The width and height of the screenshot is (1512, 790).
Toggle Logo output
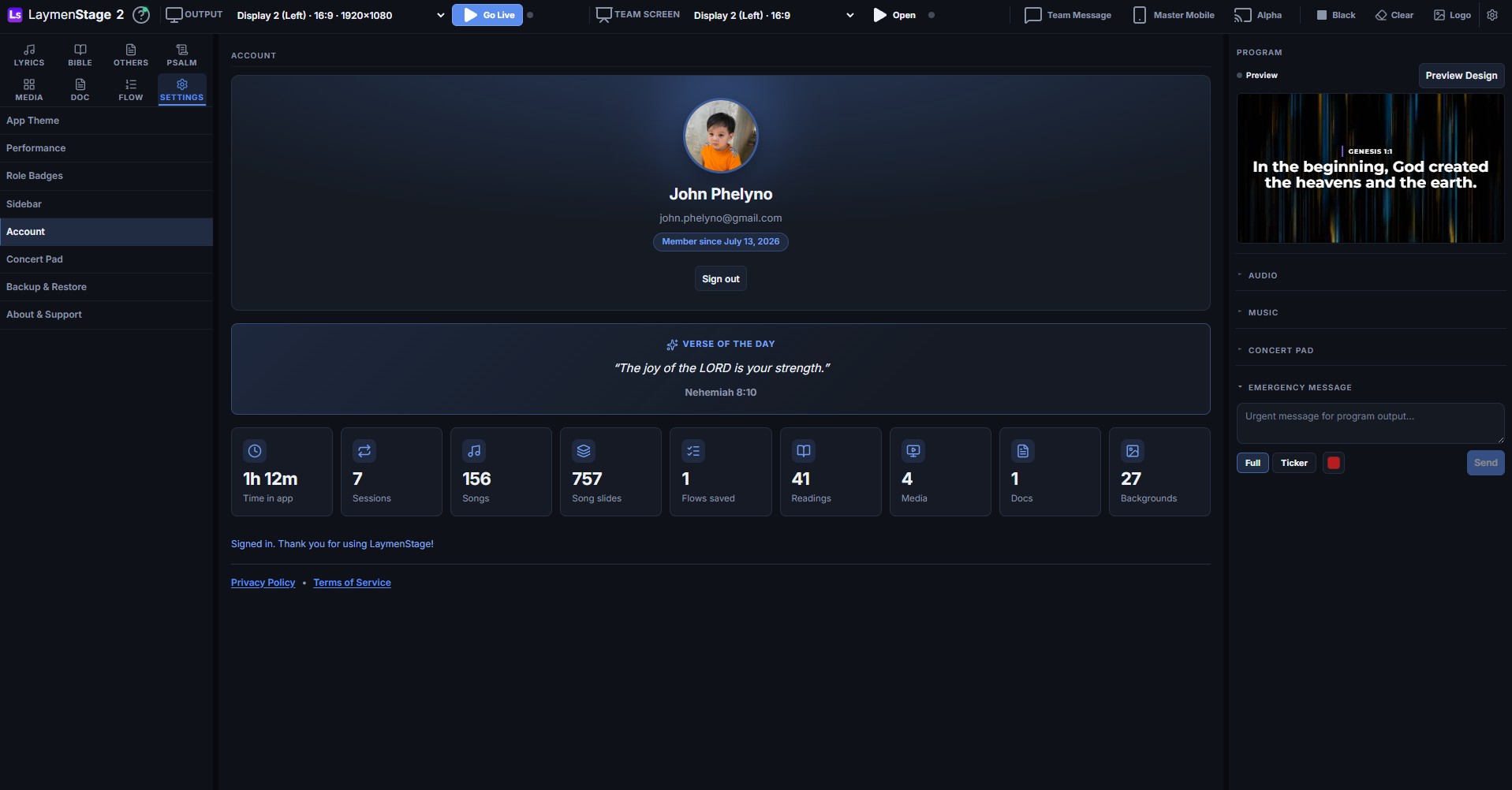(1452, 15)
